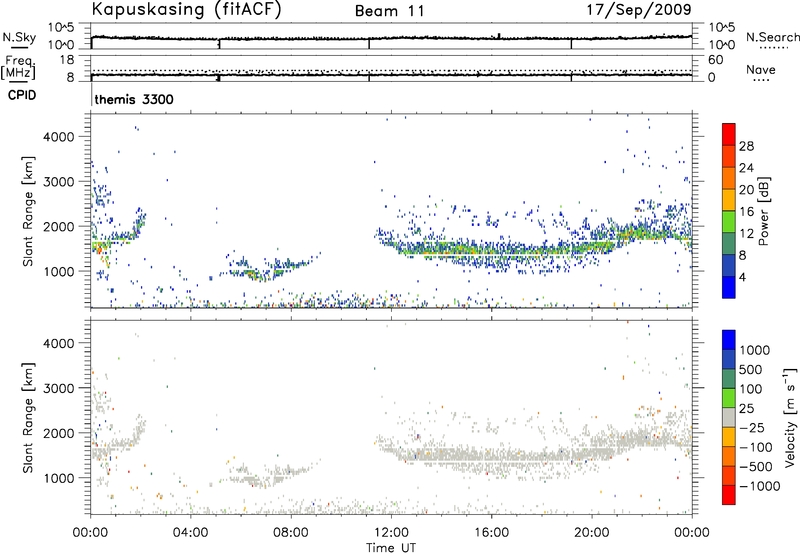Pick the yellow 16-20 dB power colorbar segment
Viewport: 800px width, 554px height.
729,199
